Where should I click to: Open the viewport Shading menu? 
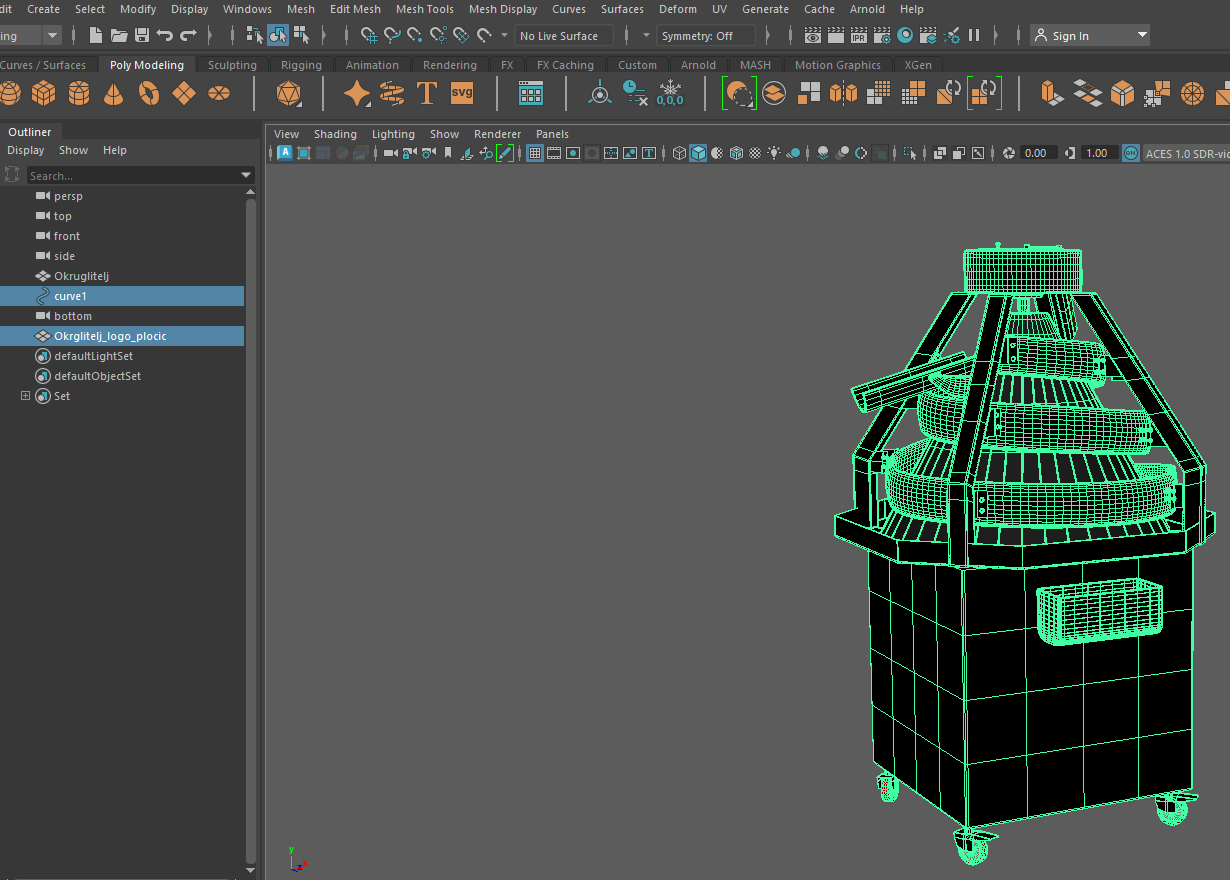pyautogui.click(x=335, y=134)
